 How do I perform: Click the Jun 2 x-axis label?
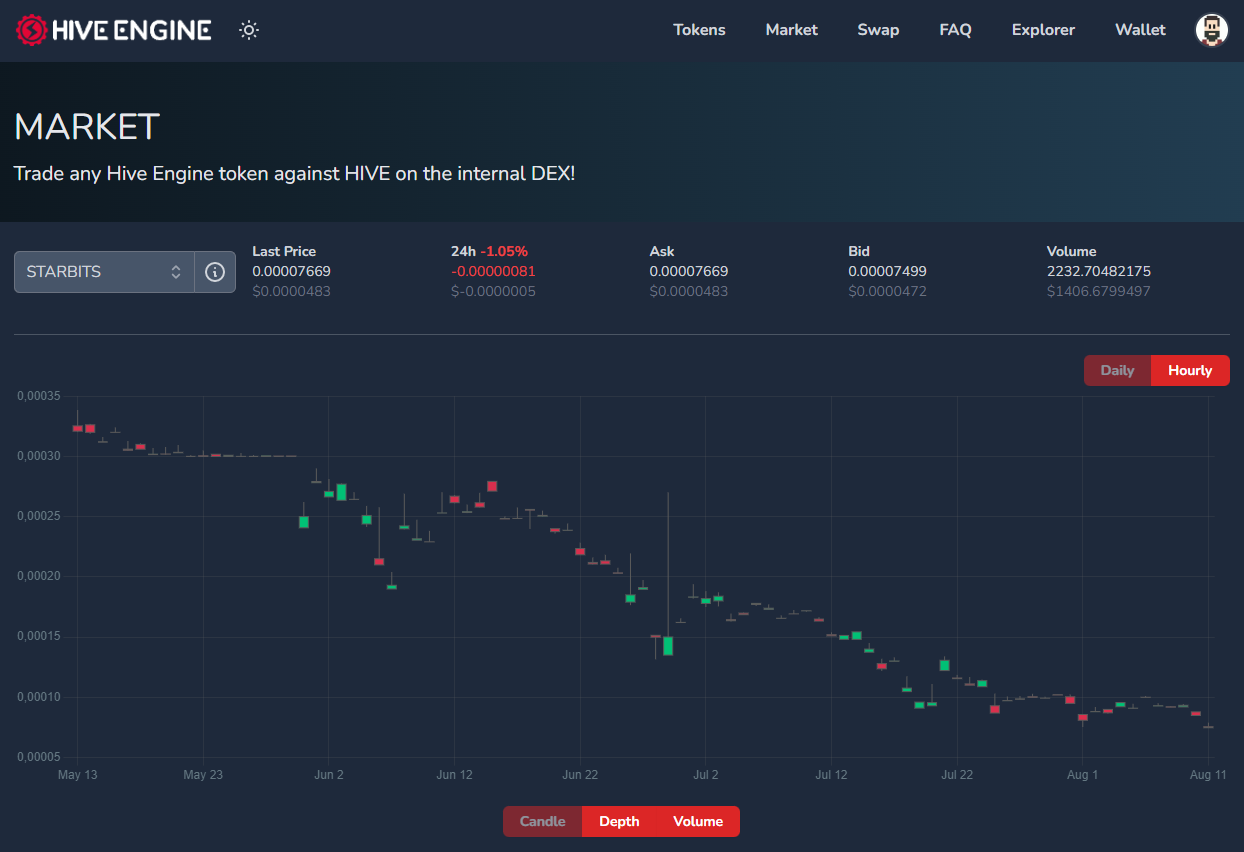tap(329, 774)
